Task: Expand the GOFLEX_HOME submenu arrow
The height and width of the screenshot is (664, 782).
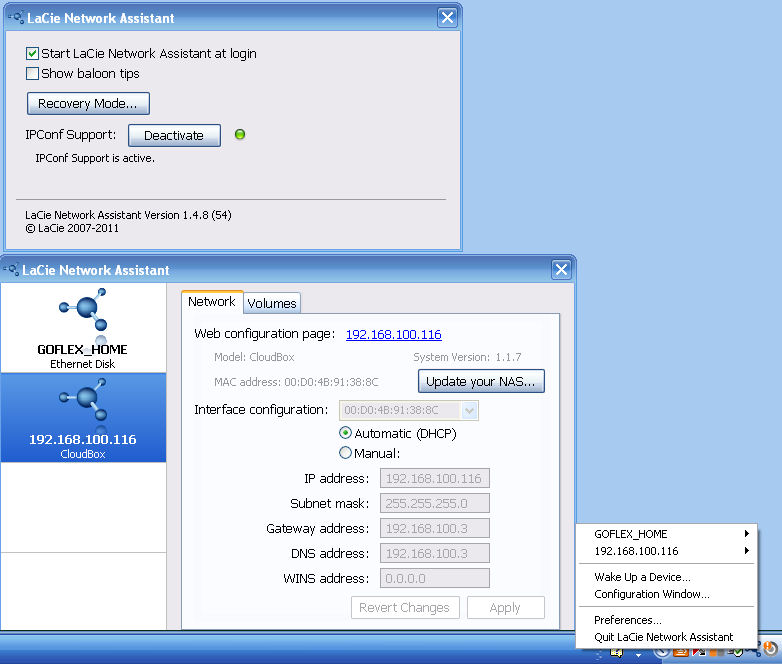Action: pyautogui.click(x=747, y=534)
